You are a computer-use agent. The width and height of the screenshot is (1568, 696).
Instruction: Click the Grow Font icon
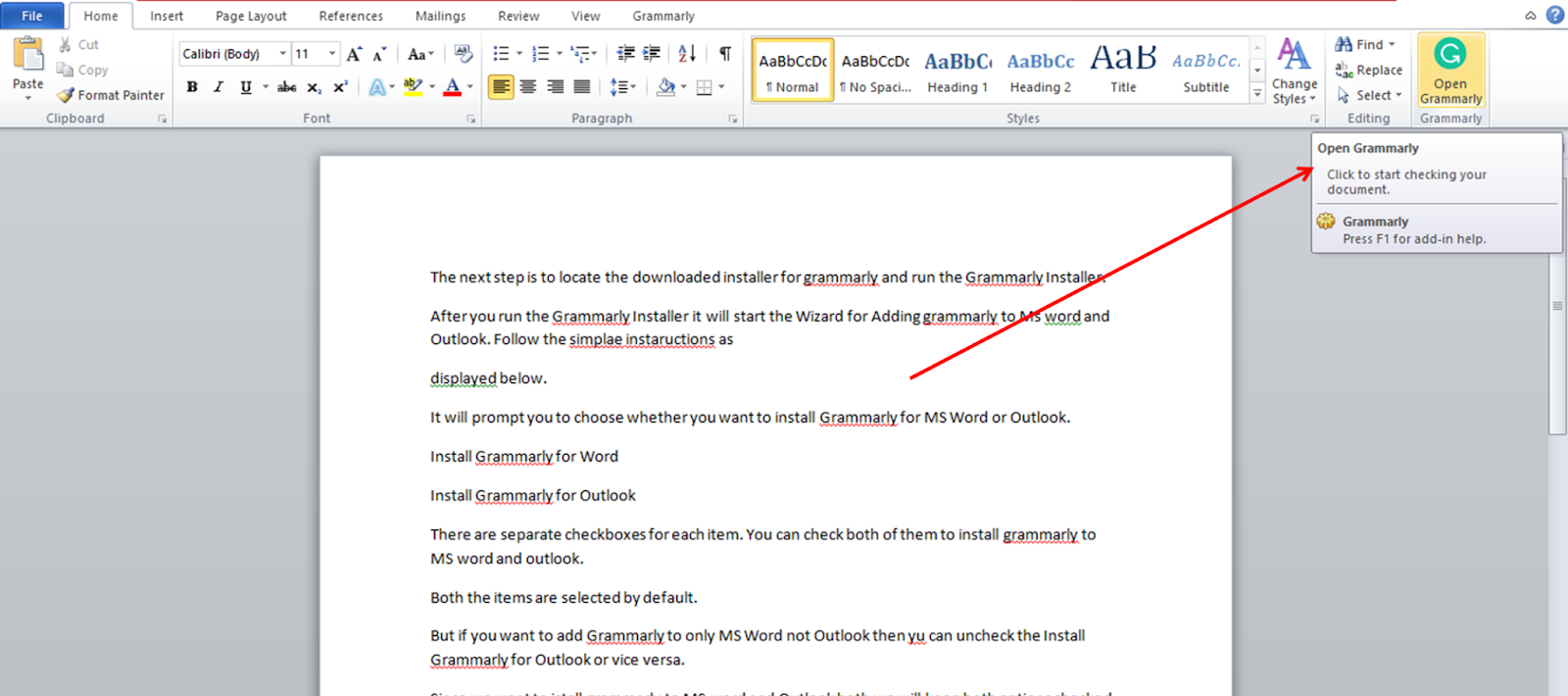(x=354, y=54)
